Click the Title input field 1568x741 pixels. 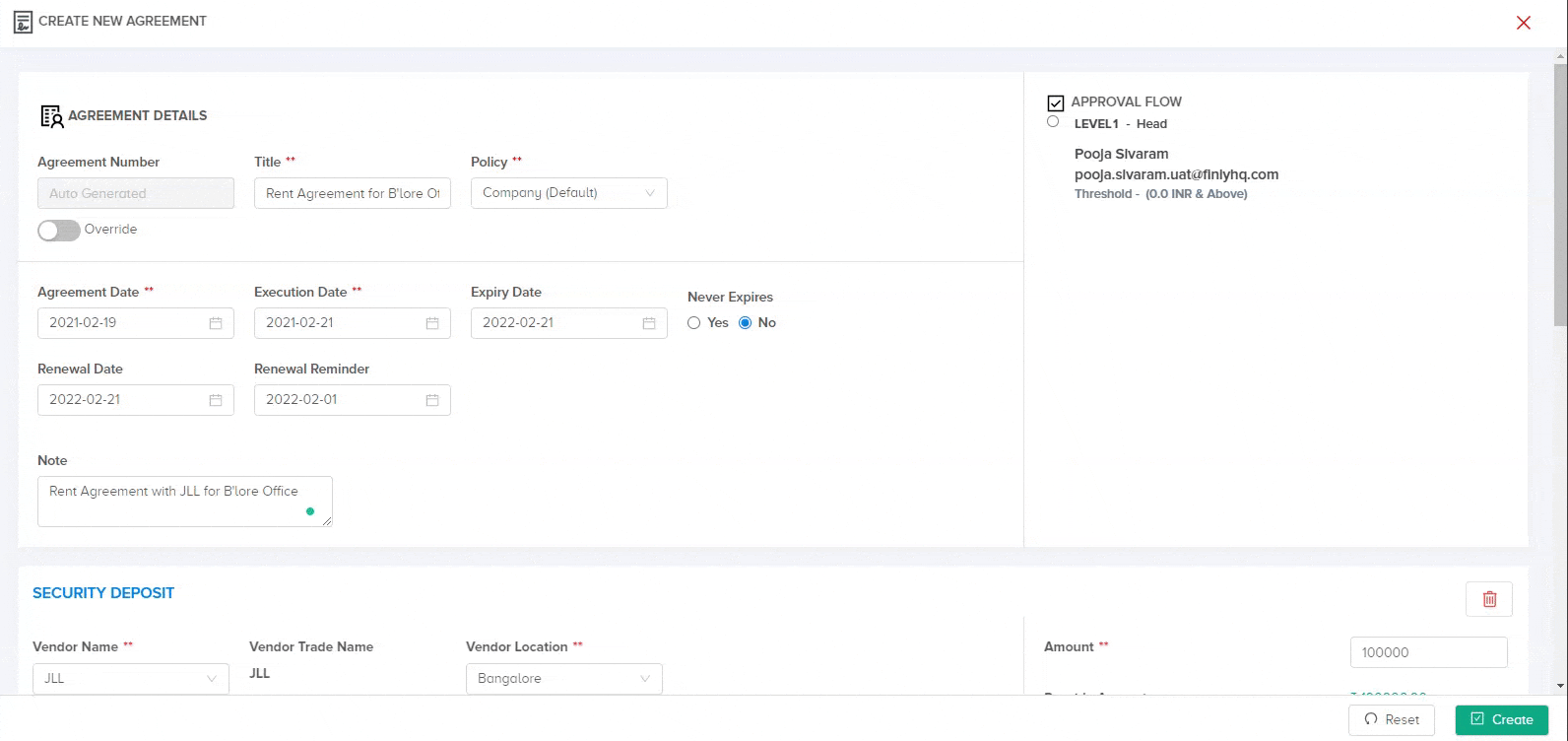[353, 193]
